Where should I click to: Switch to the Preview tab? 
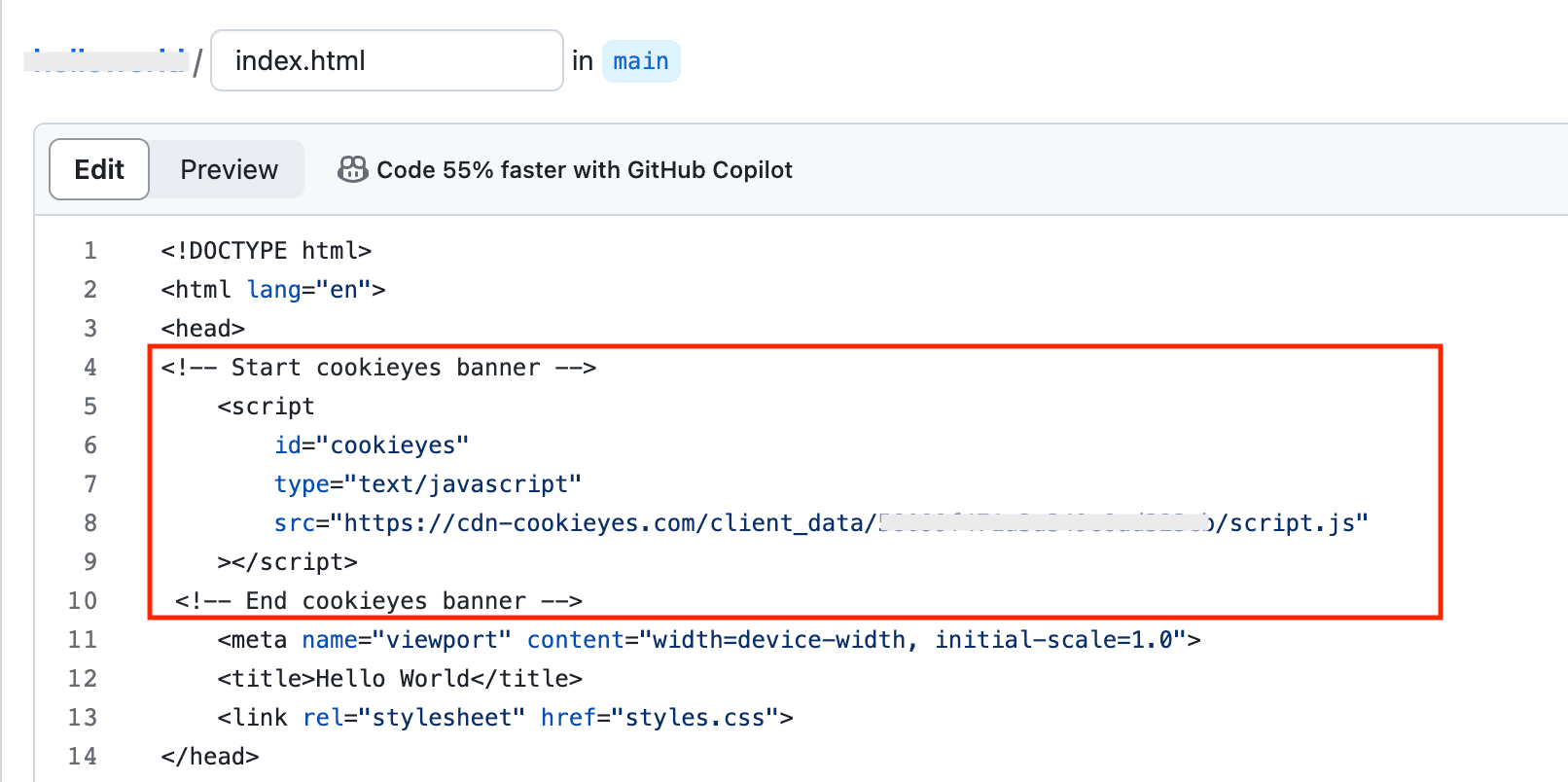coord(229,169)
